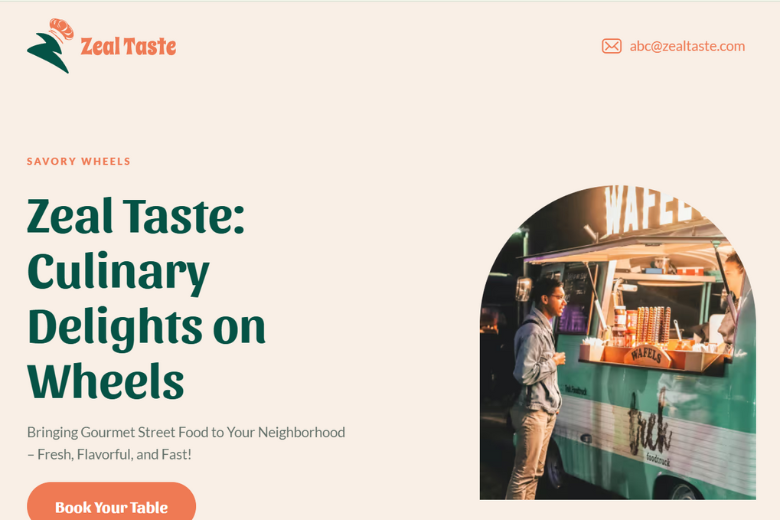Click the side mirror of truck
The width and height of the screenshot is (780, 520).
coord(523,289)
